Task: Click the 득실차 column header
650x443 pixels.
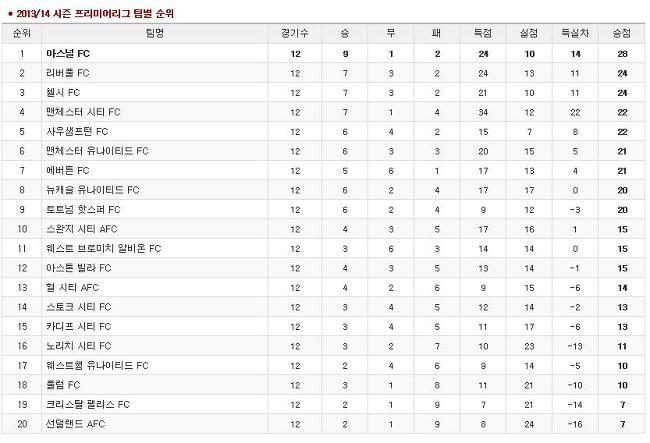Action: coord(575,33)
